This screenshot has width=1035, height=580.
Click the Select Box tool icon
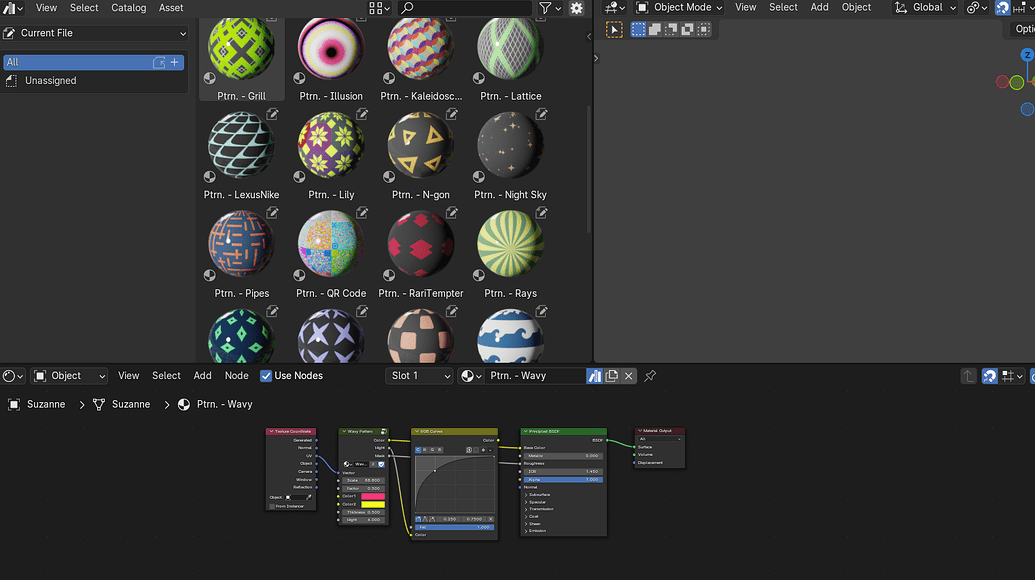coord(614,30)
